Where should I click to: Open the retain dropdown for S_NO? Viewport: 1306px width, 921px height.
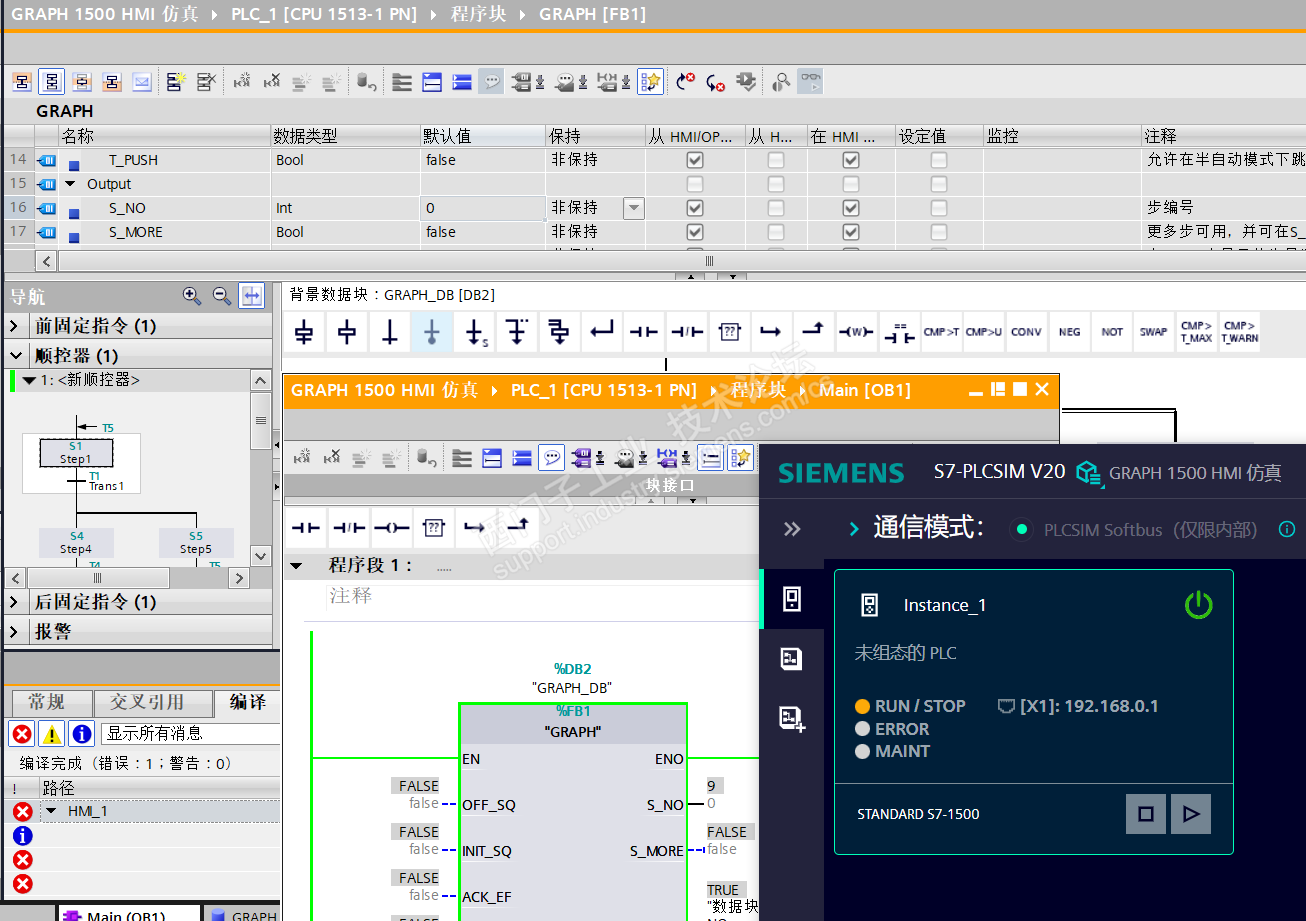click(x=633, y=208)
